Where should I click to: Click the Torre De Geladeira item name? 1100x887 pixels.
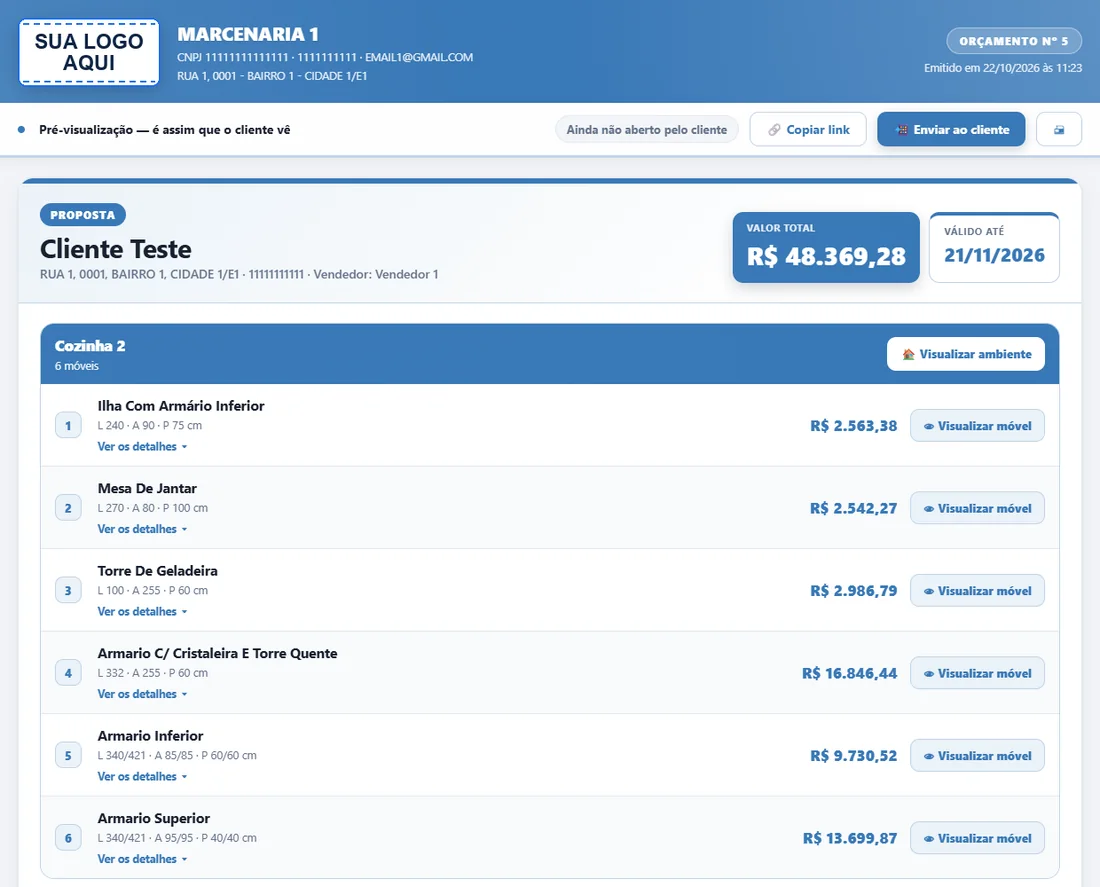(x=158, y=571)
